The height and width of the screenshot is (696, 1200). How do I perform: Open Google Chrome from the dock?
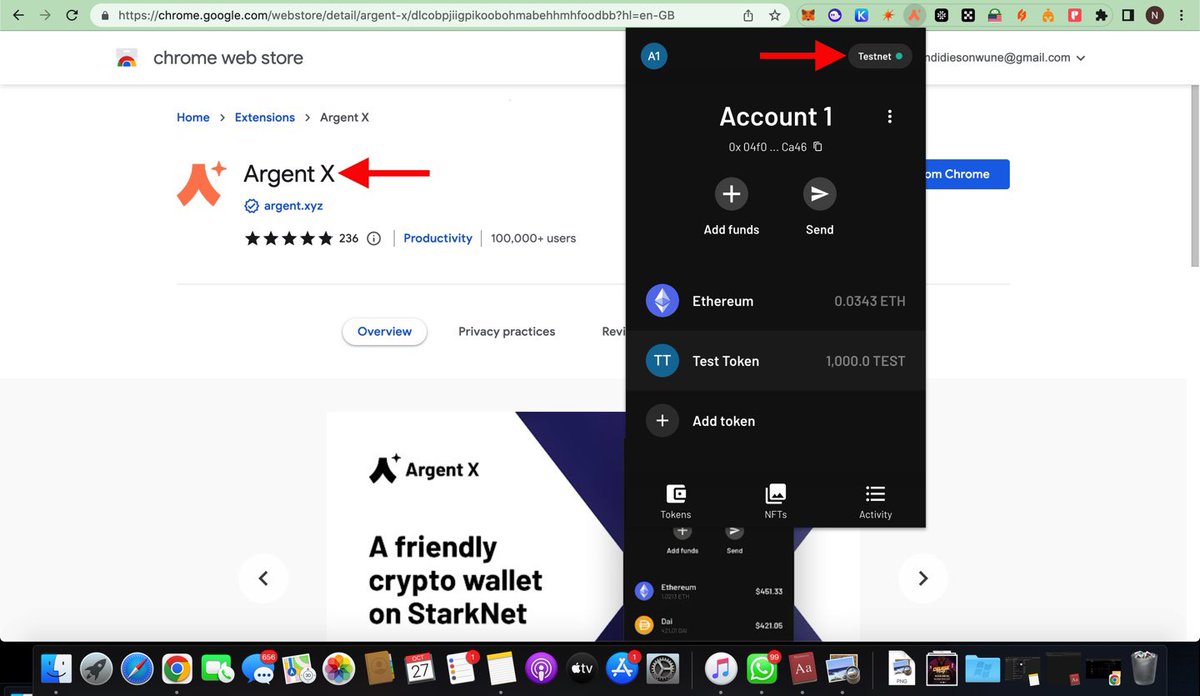click(x=177, y=668)
